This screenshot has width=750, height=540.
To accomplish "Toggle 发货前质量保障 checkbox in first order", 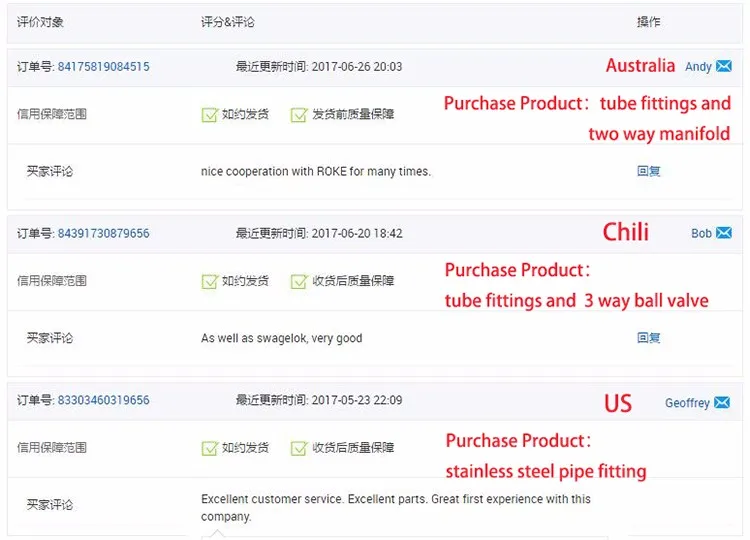I will tap(299, 115).
